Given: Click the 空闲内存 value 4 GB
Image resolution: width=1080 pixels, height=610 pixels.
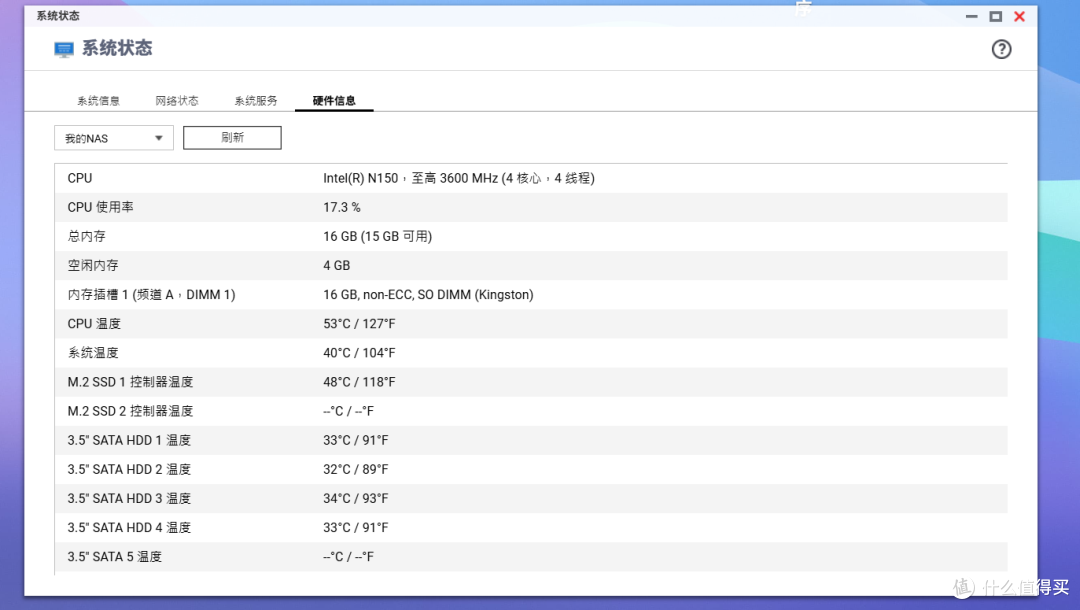Looking at the screenshot, I should pos(337,266).
